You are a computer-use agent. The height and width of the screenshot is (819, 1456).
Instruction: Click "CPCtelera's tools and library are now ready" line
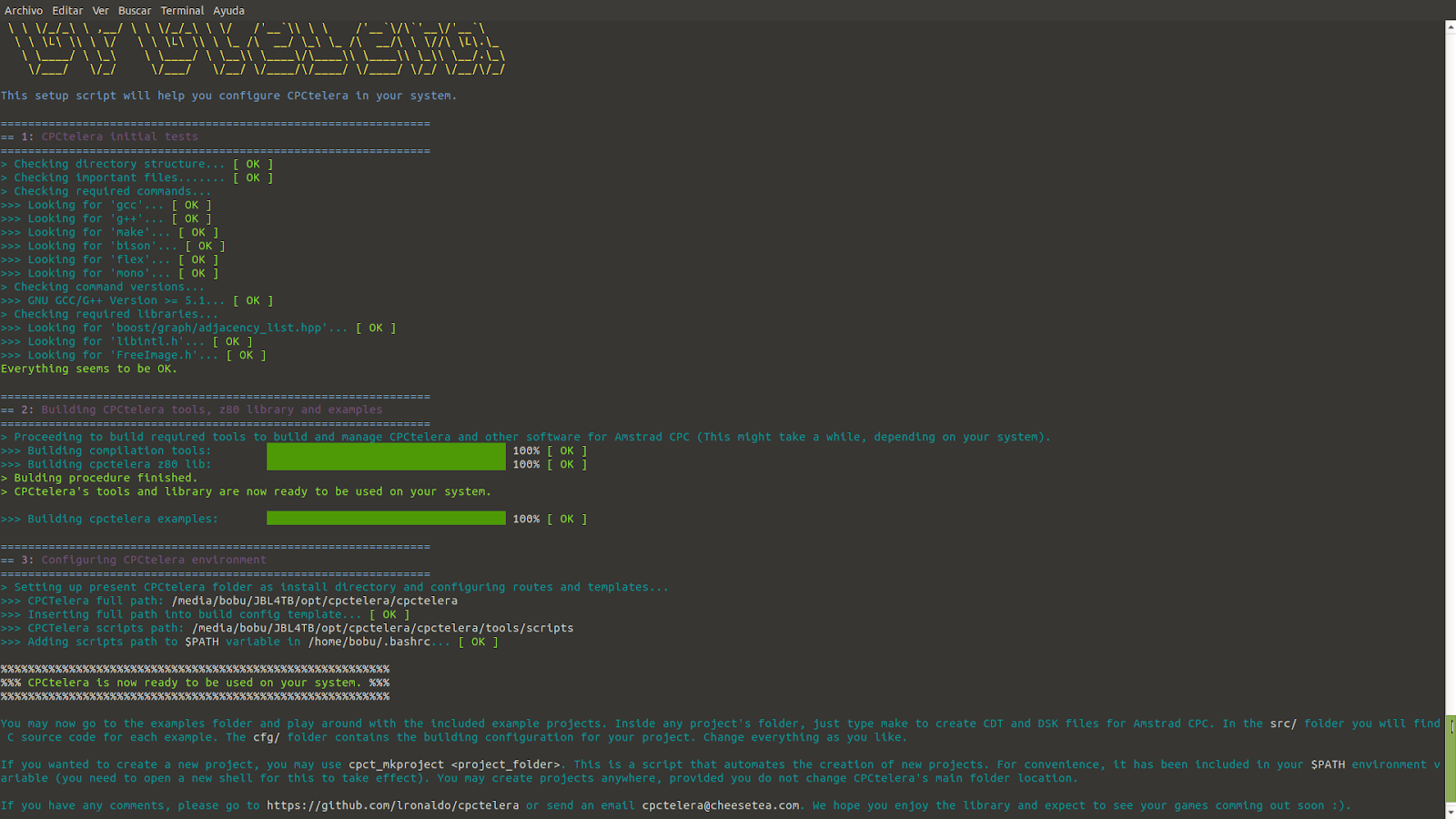[246, 491]
